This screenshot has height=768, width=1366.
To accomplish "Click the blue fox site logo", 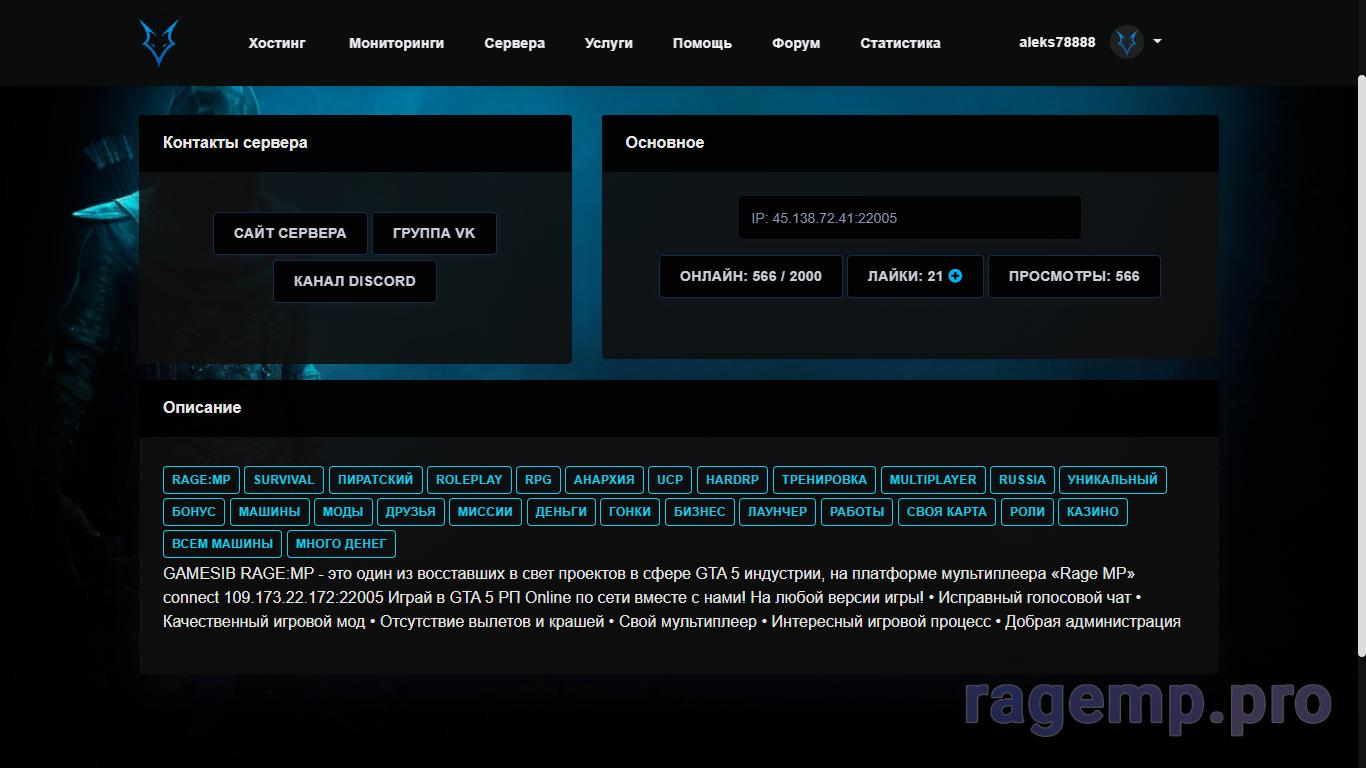I will pyautogui.click(x=158, y=43).
